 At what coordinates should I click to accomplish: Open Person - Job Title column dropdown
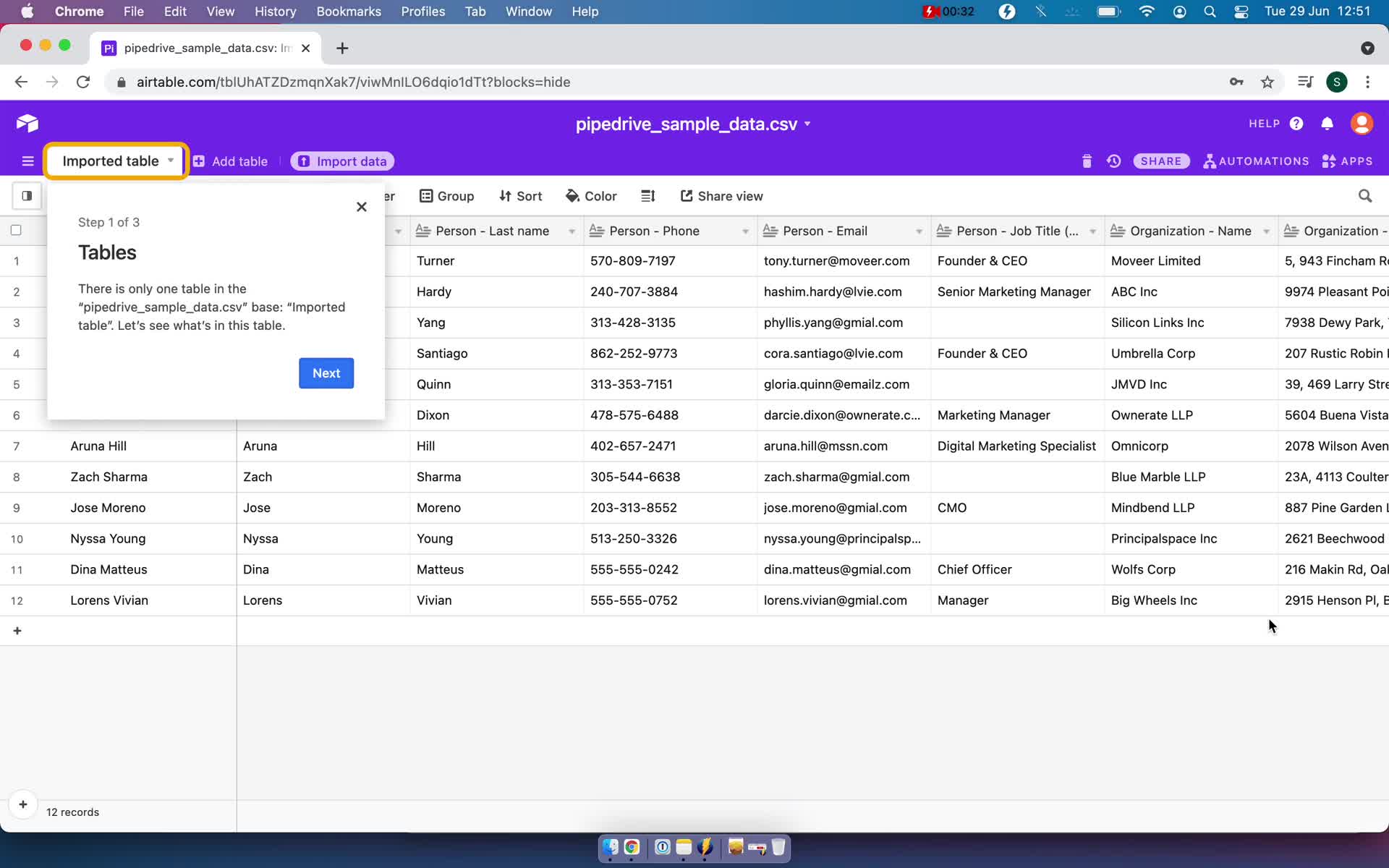(1092, 231)
